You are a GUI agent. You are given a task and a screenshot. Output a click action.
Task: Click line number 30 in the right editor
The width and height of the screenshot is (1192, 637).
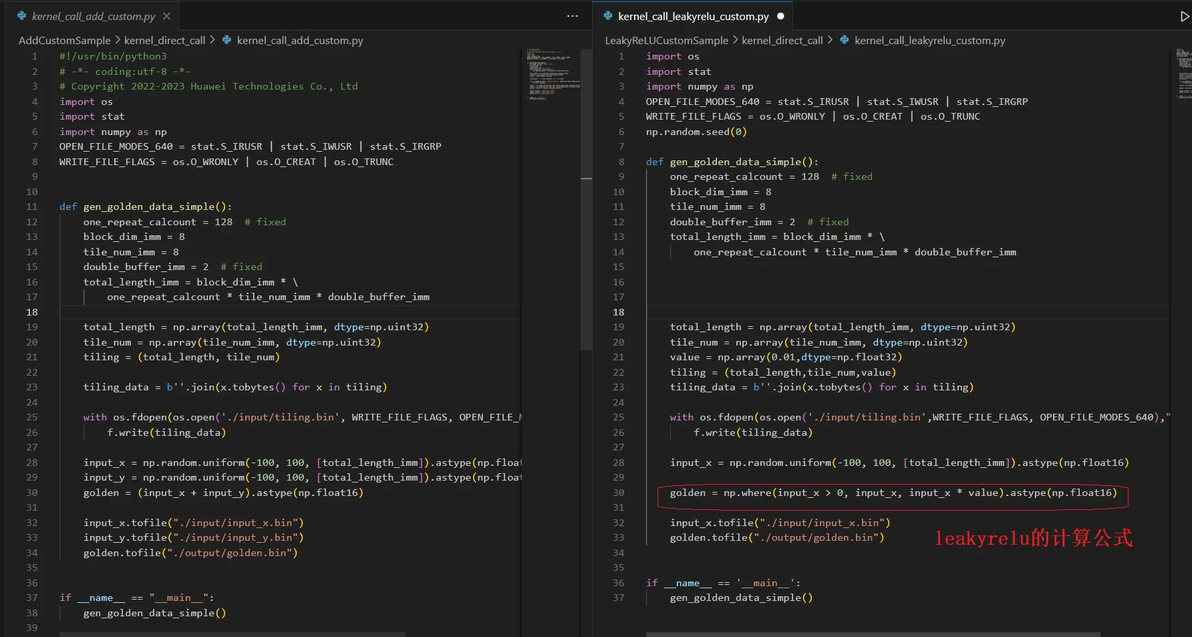click(618, 493)
